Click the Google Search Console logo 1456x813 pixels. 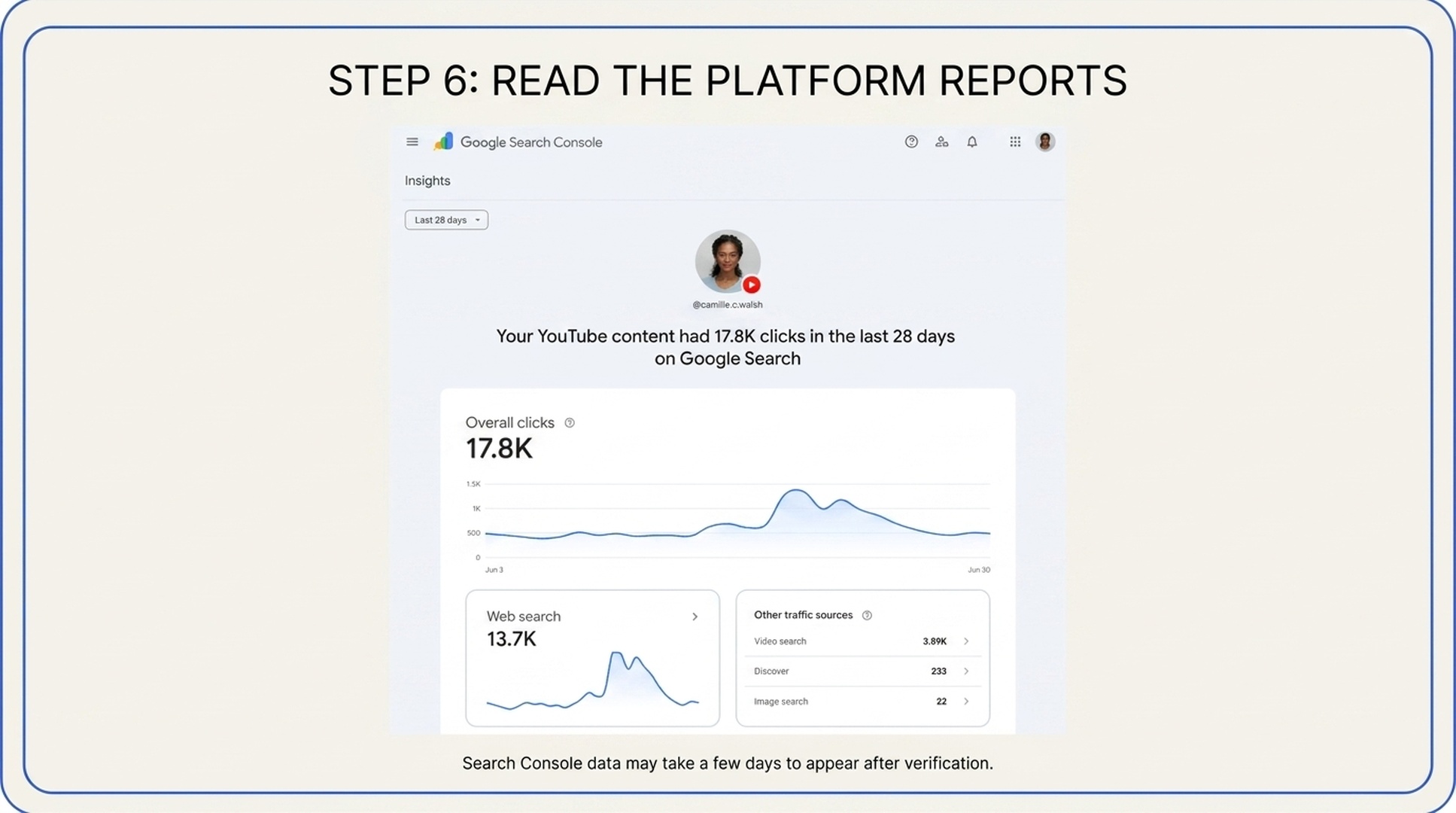click(x=443, y=142)
